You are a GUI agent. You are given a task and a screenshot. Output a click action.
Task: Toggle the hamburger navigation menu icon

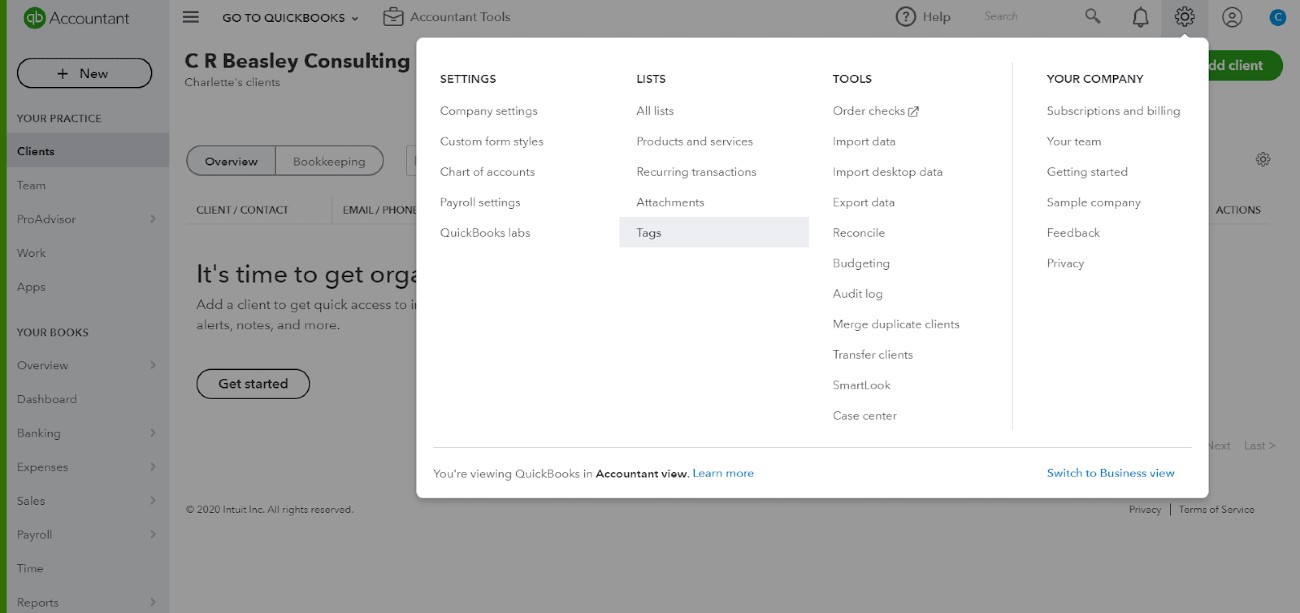[191, 17]
